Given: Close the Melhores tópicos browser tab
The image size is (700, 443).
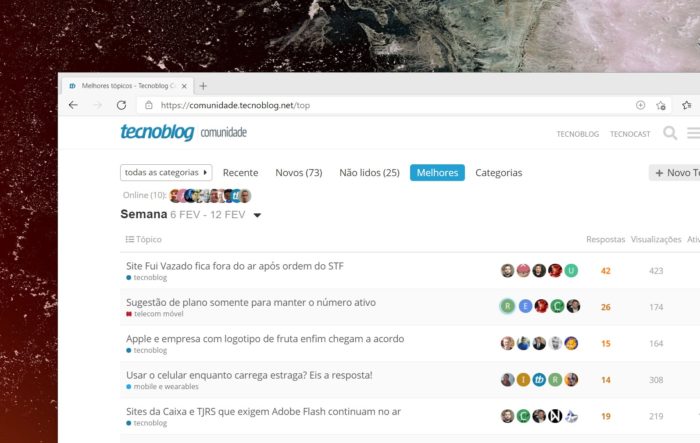Looking at the screenshot, I should tap(184, 86).
